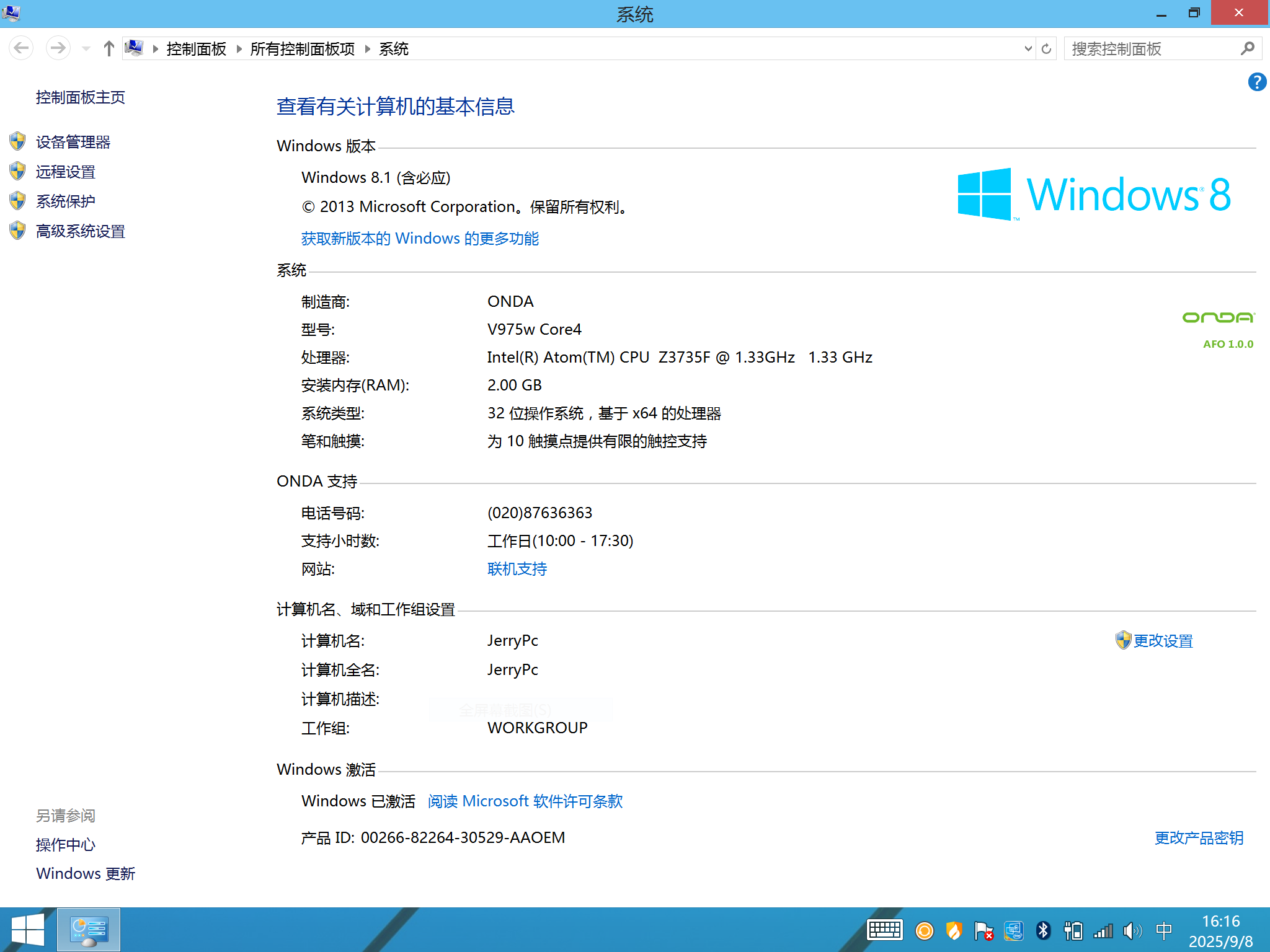Open clock showing 16:16 2025/9/8
Screen dimensions: 1270x952
1220,931
